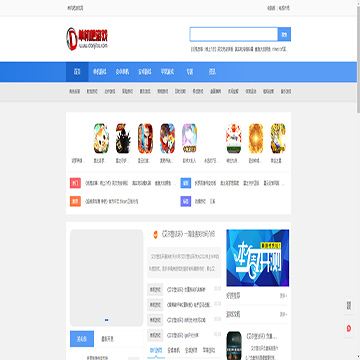Click the red D floating side button
This screenshot has height=360, width=360.
(x=349, y=329)
